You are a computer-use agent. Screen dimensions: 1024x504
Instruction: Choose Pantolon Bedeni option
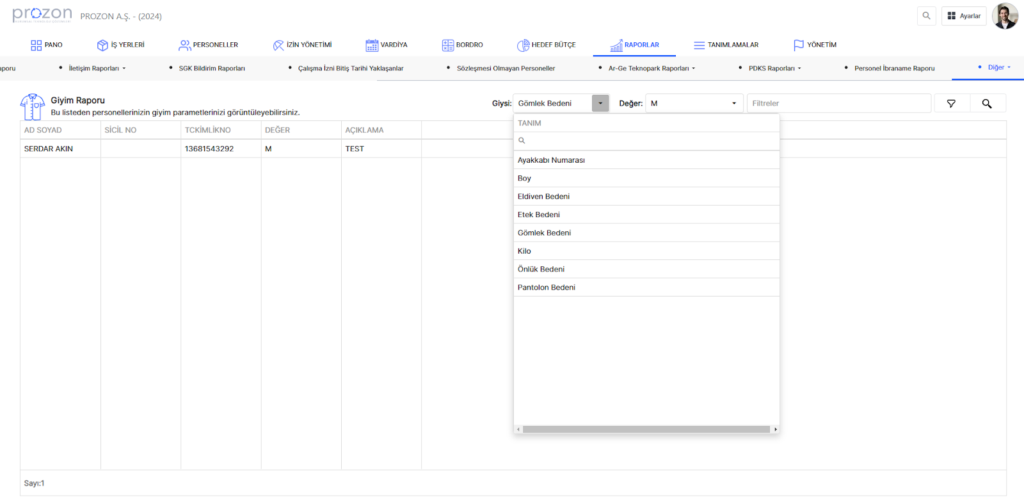(546, 287)
